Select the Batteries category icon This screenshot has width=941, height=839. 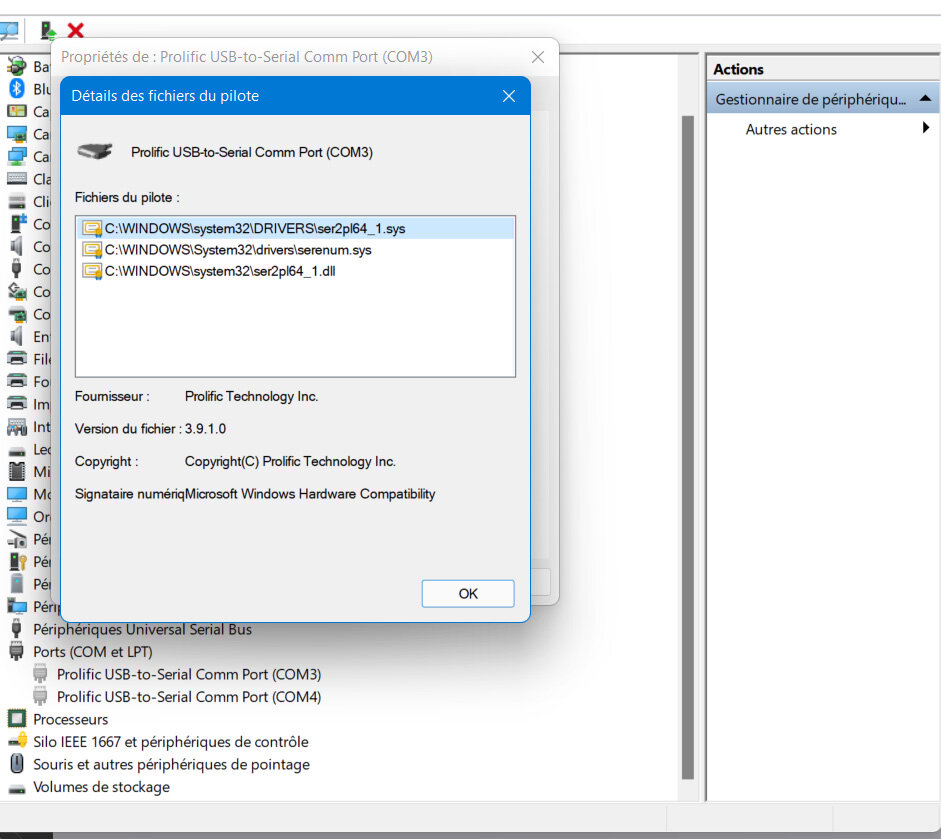17,66
